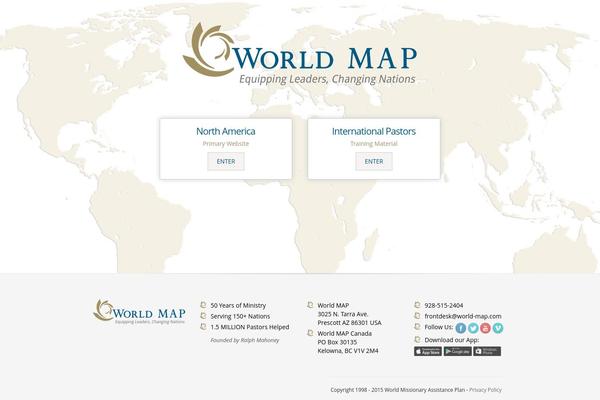Click the 'Training Material' subtitle
The width and height of the screenshot is (600, 400).
click(374, 144)
